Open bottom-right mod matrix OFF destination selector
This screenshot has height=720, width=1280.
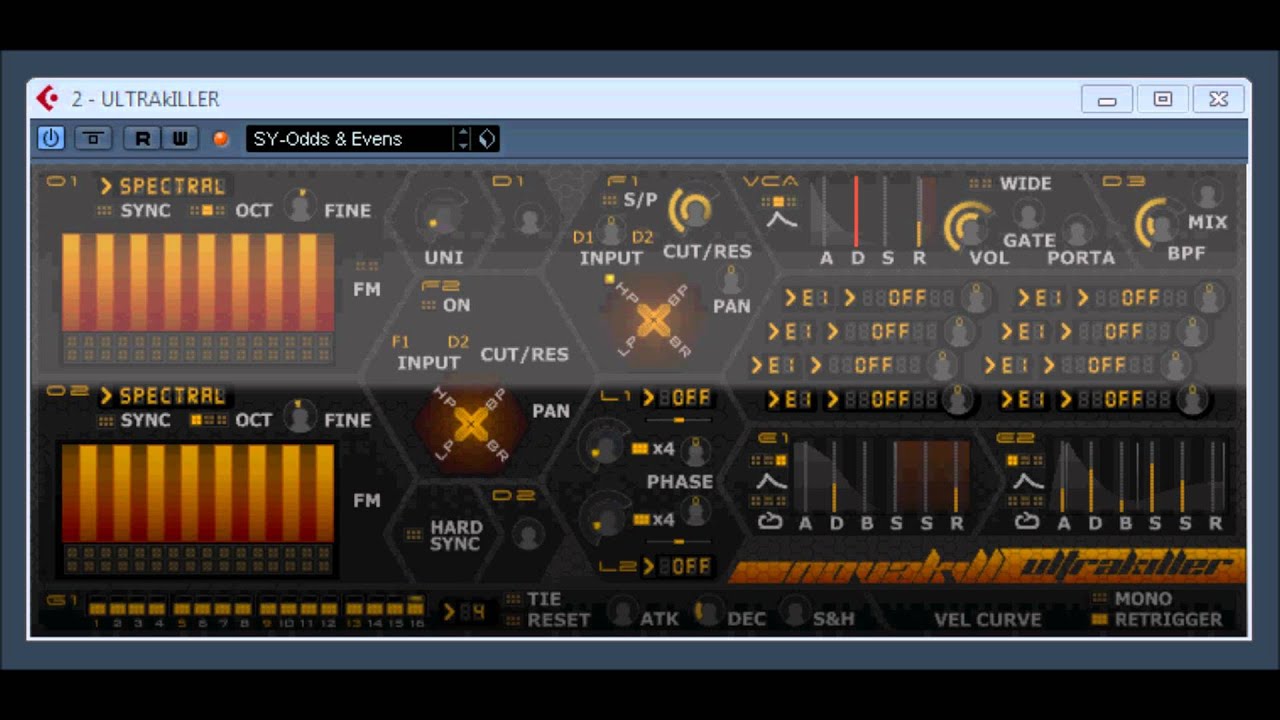(x=1116, y=400)
